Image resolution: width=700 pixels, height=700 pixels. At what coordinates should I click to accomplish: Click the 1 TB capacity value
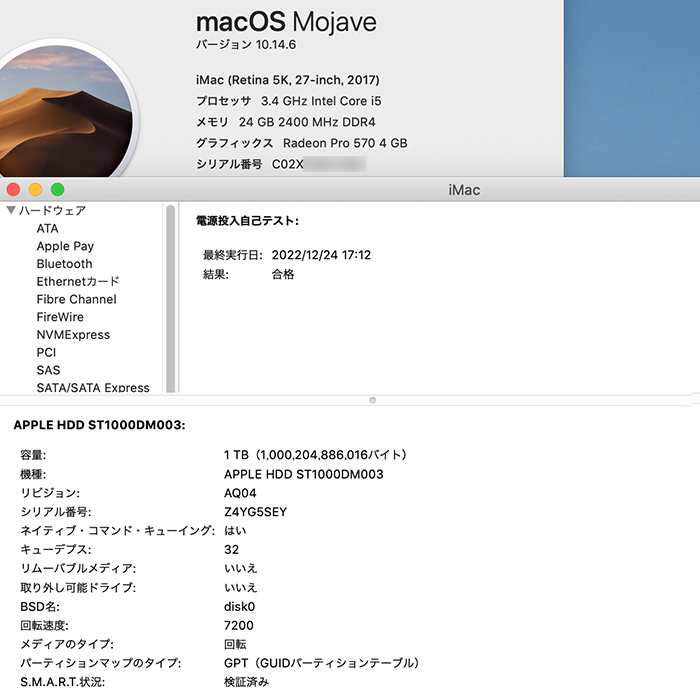pyautogui.click(x=315, y=455)
